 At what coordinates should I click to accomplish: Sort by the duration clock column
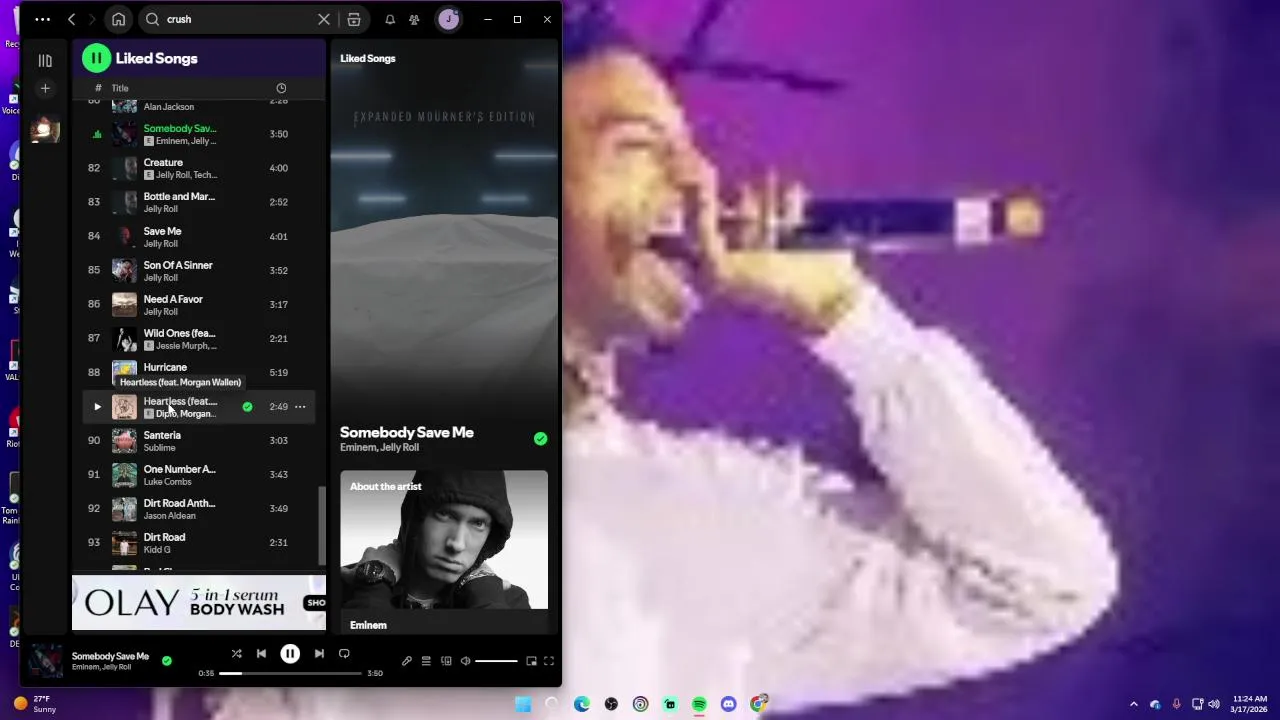pyautogui.click(x=281, y=88)
